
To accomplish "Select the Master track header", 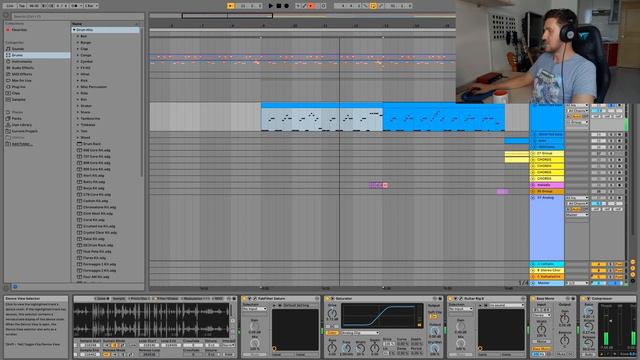I will click(x=547, y=283).
